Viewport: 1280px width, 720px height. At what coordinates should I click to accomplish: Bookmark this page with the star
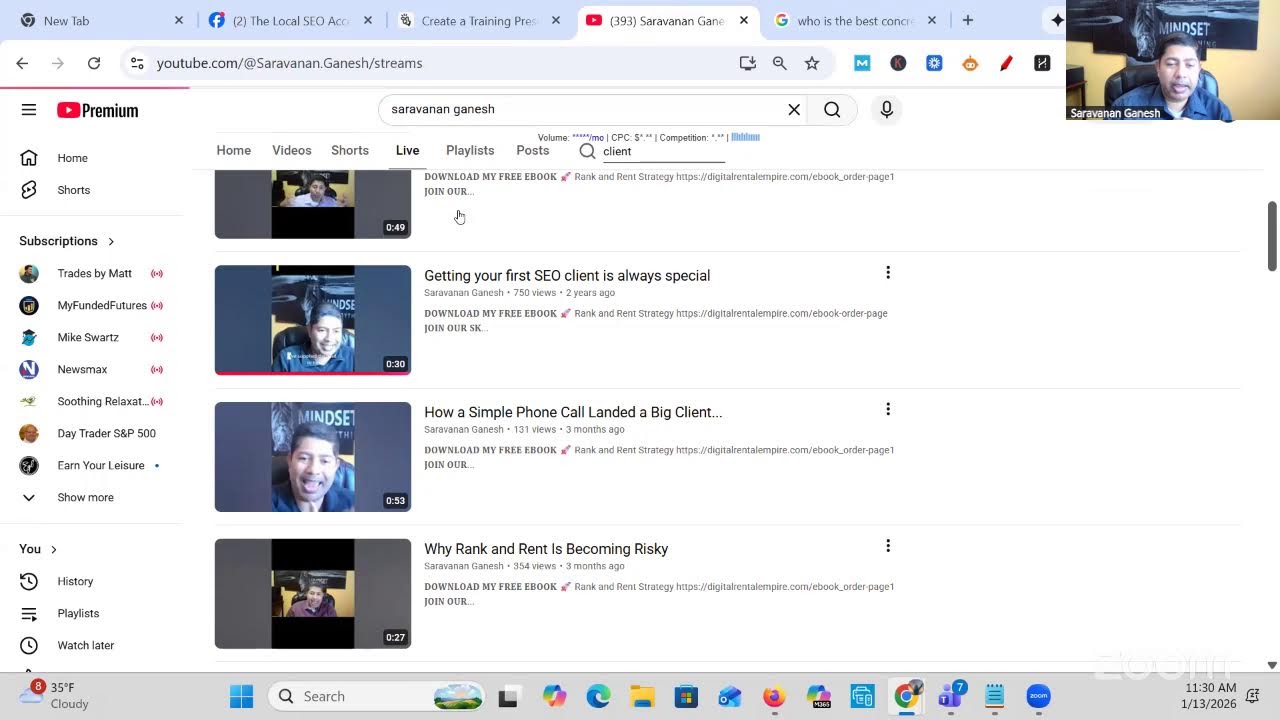812,63
